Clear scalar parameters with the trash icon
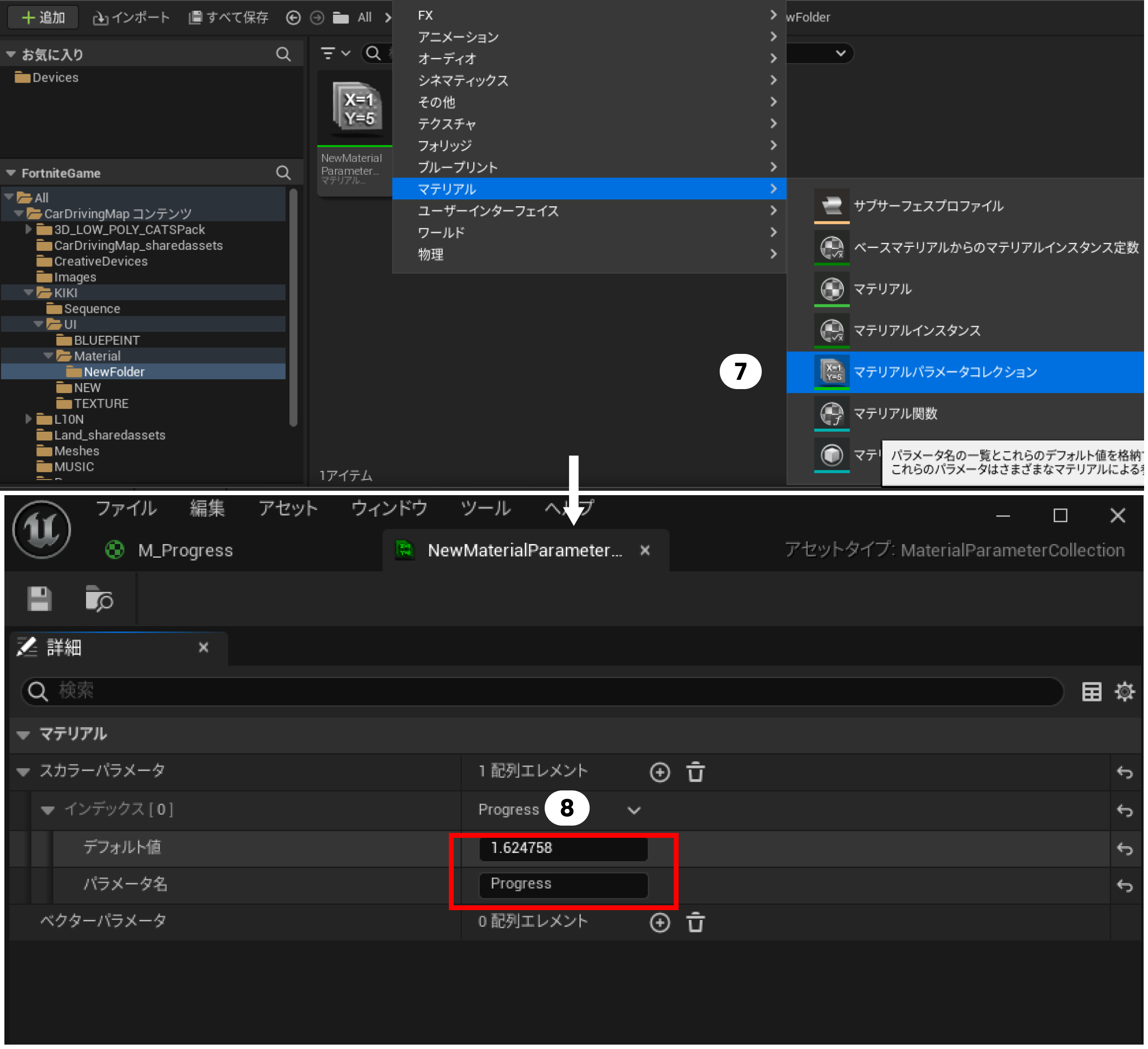Viewport: 1148px width, 1049px height. click(696, 772)
